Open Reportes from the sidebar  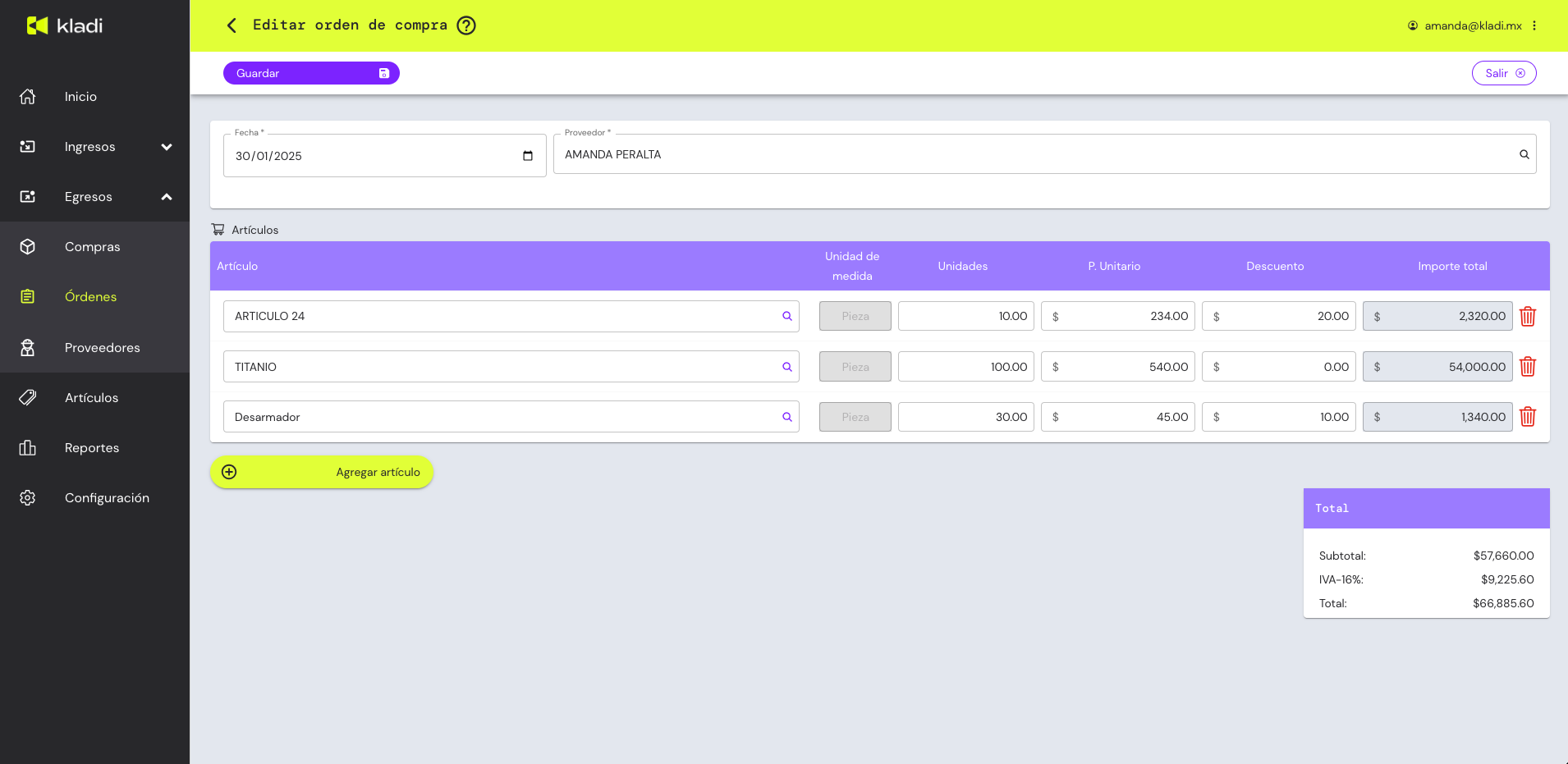pyautogui.click(x=92, y=448)
